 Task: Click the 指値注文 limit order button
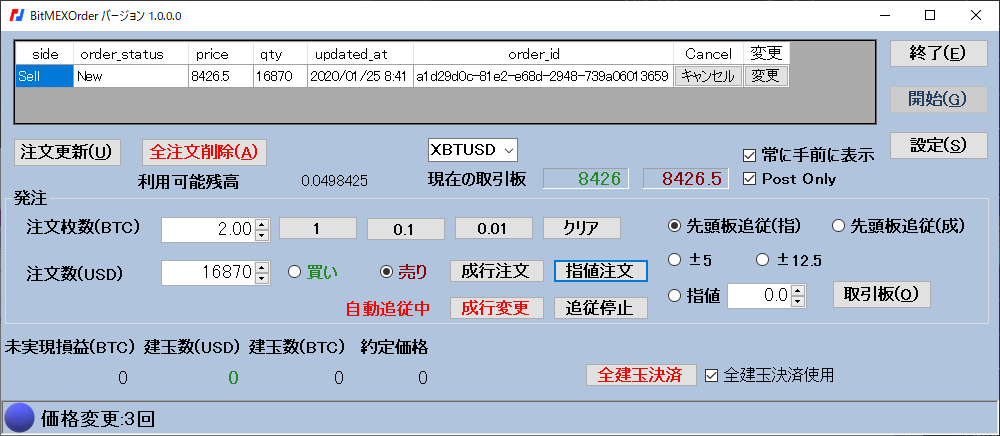point(601,271)
